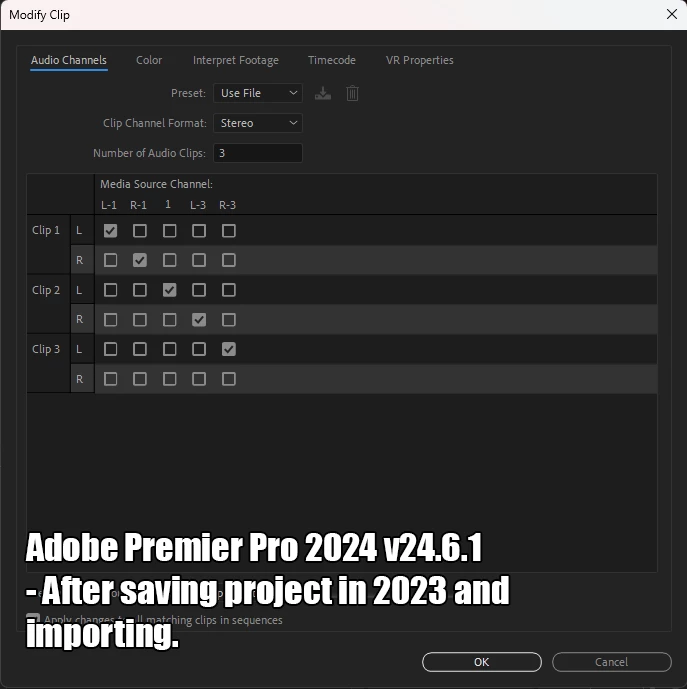687x689 pixels.
Task: Check Clip 3 L channel 1 checkbox
Action: tap(170, 349)
